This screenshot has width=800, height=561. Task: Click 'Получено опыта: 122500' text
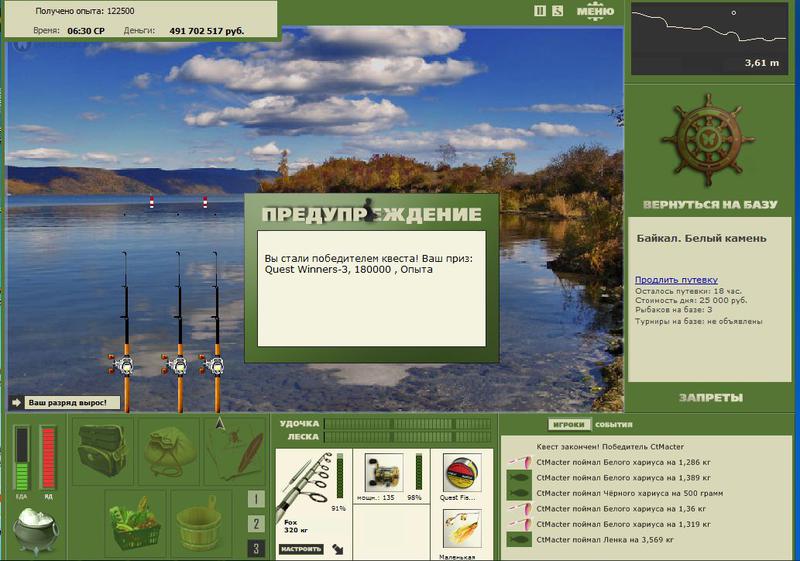(85, 11)
